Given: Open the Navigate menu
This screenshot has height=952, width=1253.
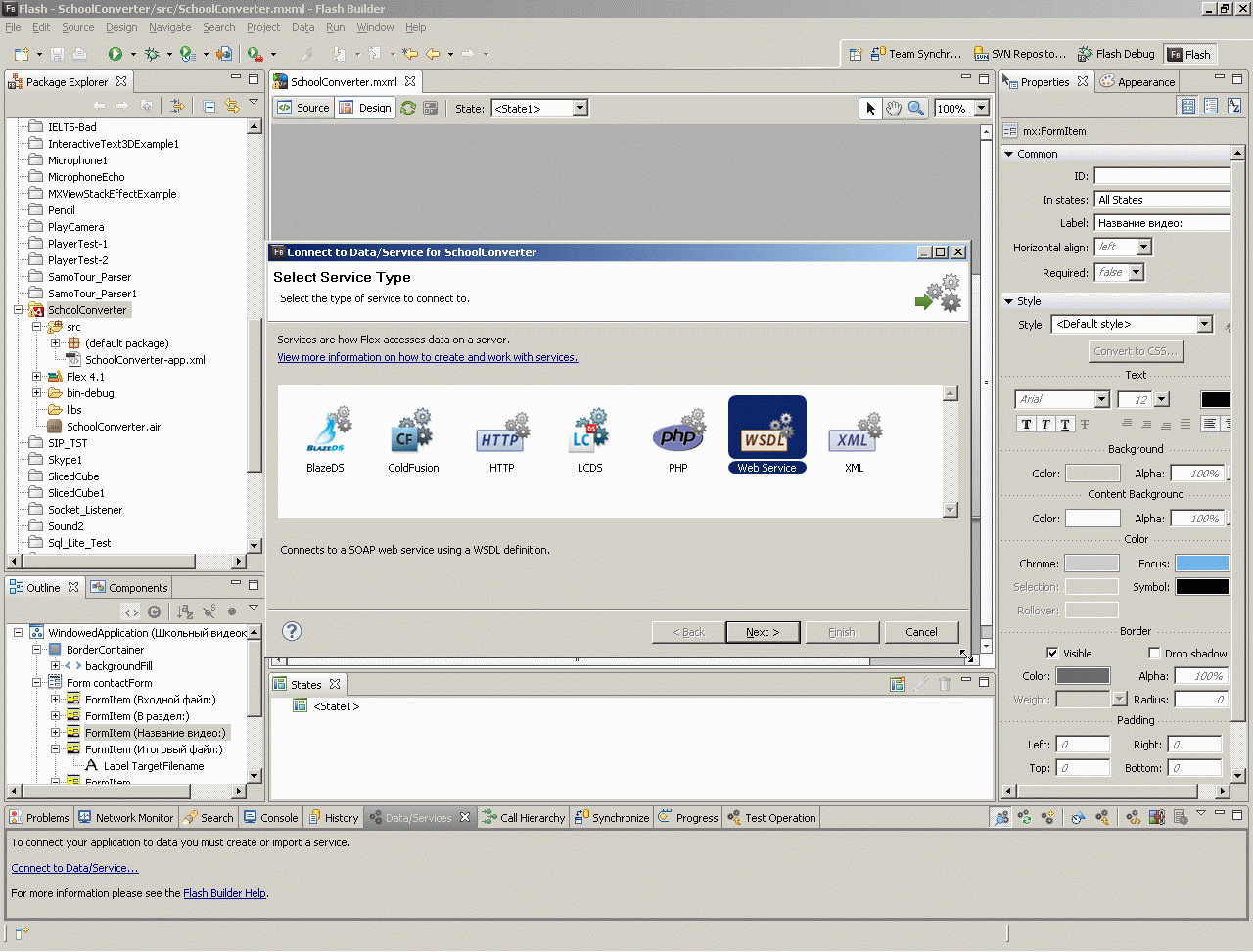Looking at the screenshot, I should (169, 27).
